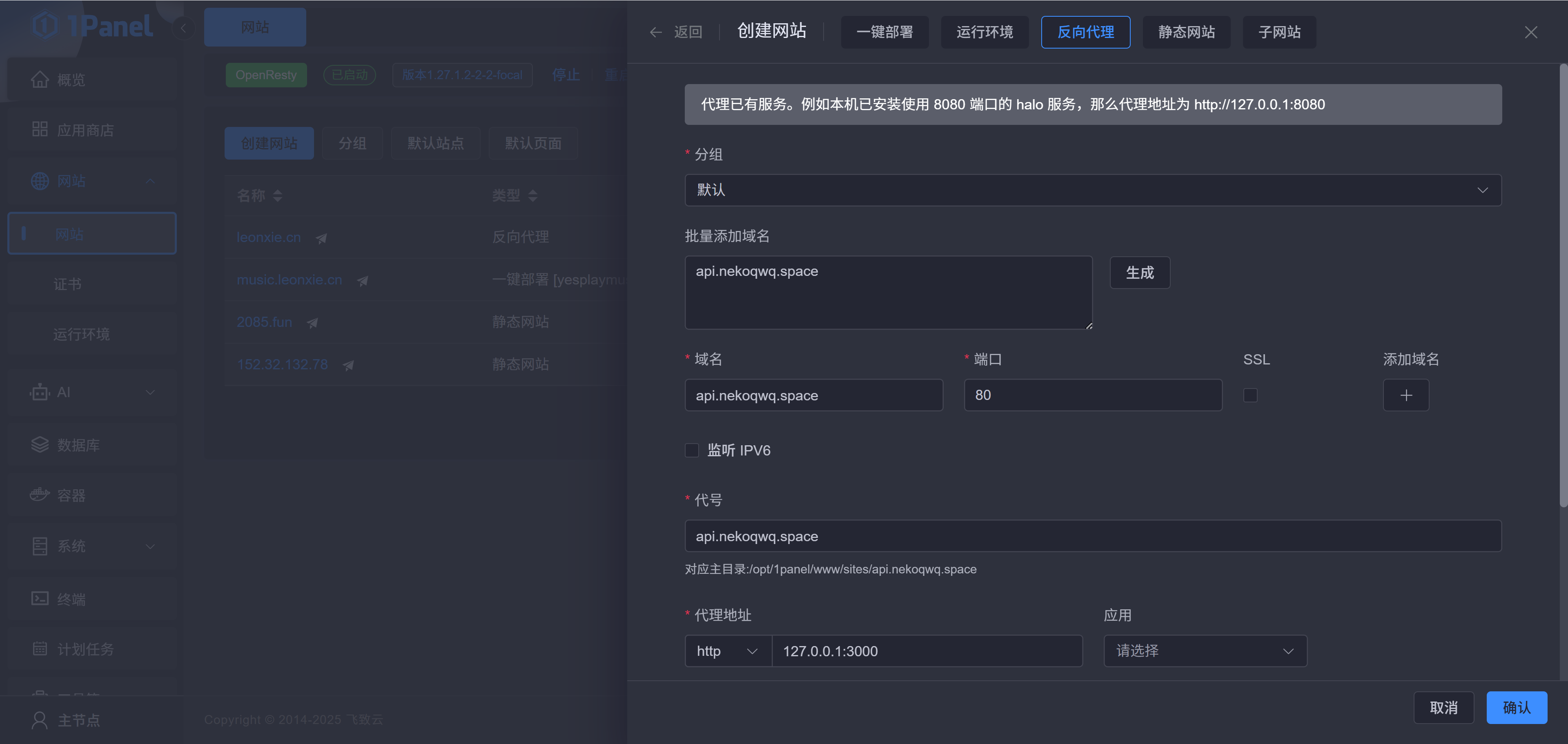Click the 容器 docker icon in sidebar
The width and height of the screenshot is (1568, 744).
(40, 495)
